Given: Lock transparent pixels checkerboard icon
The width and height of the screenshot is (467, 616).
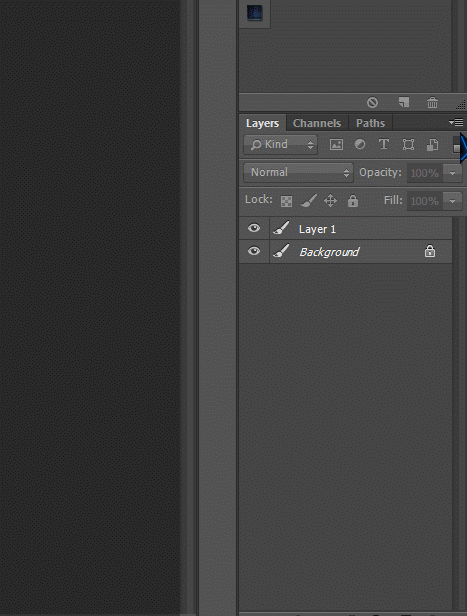Looking at the screenshot, I should click(286, 201).
